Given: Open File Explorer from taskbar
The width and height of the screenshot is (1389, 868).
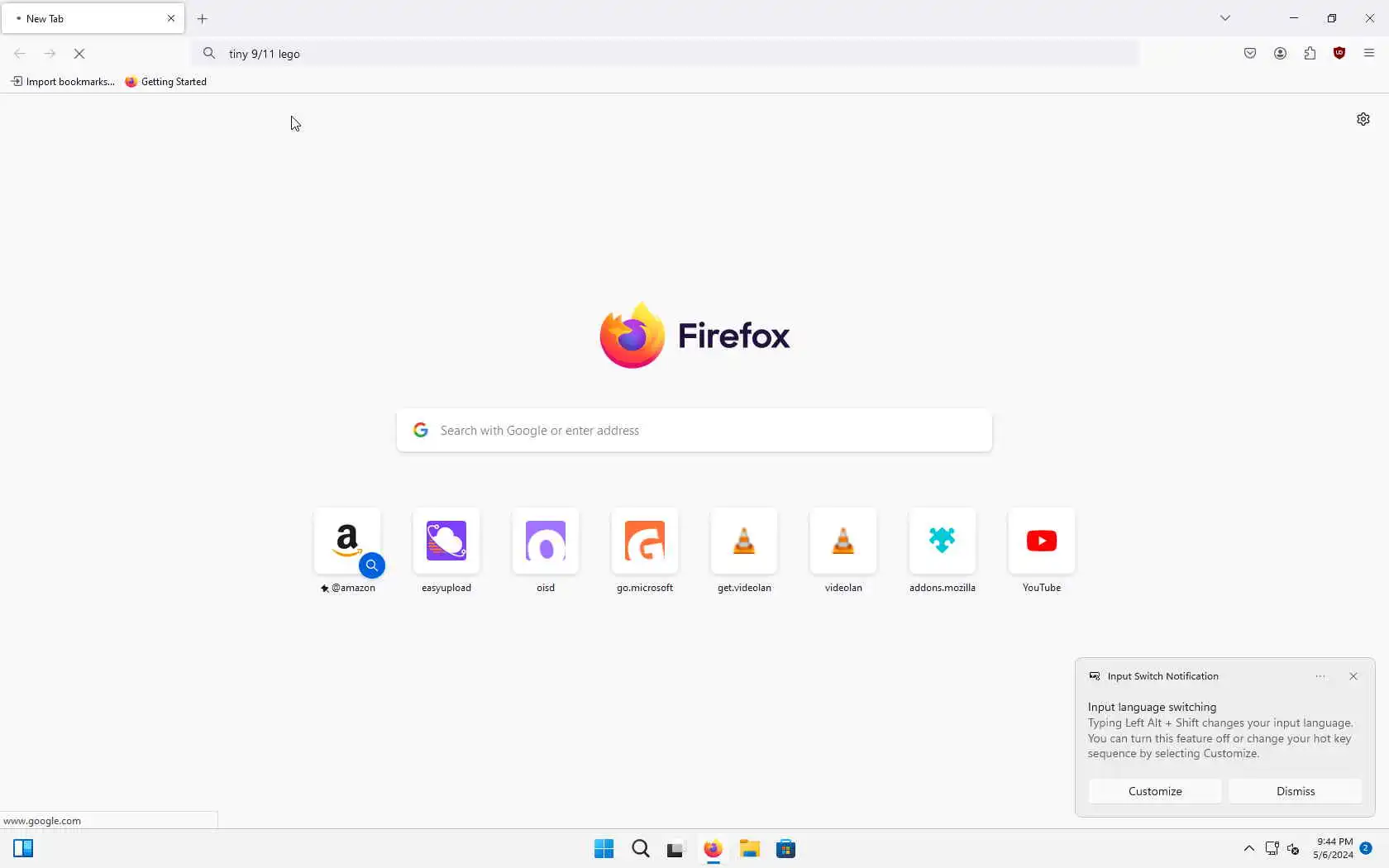Looking at the screenshot, I should pos(750,849).
